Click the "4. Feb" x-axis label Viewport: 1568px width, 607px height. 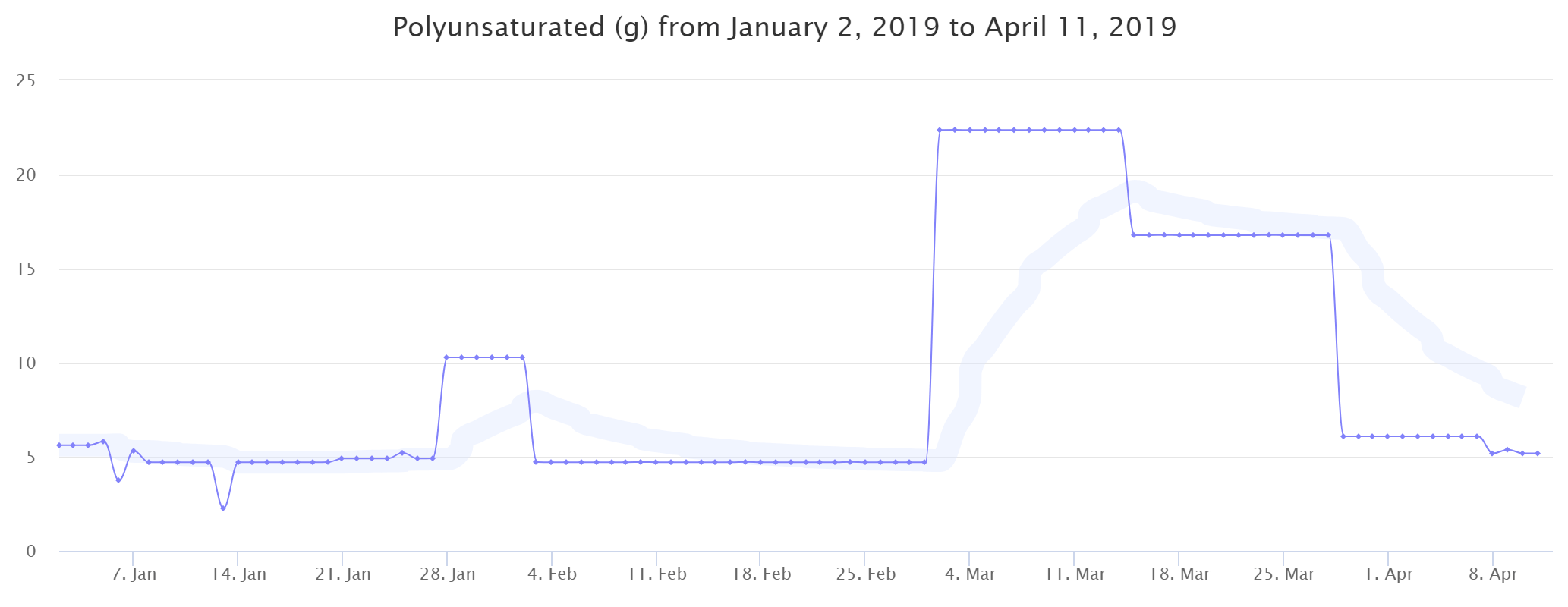pos(552,574)
